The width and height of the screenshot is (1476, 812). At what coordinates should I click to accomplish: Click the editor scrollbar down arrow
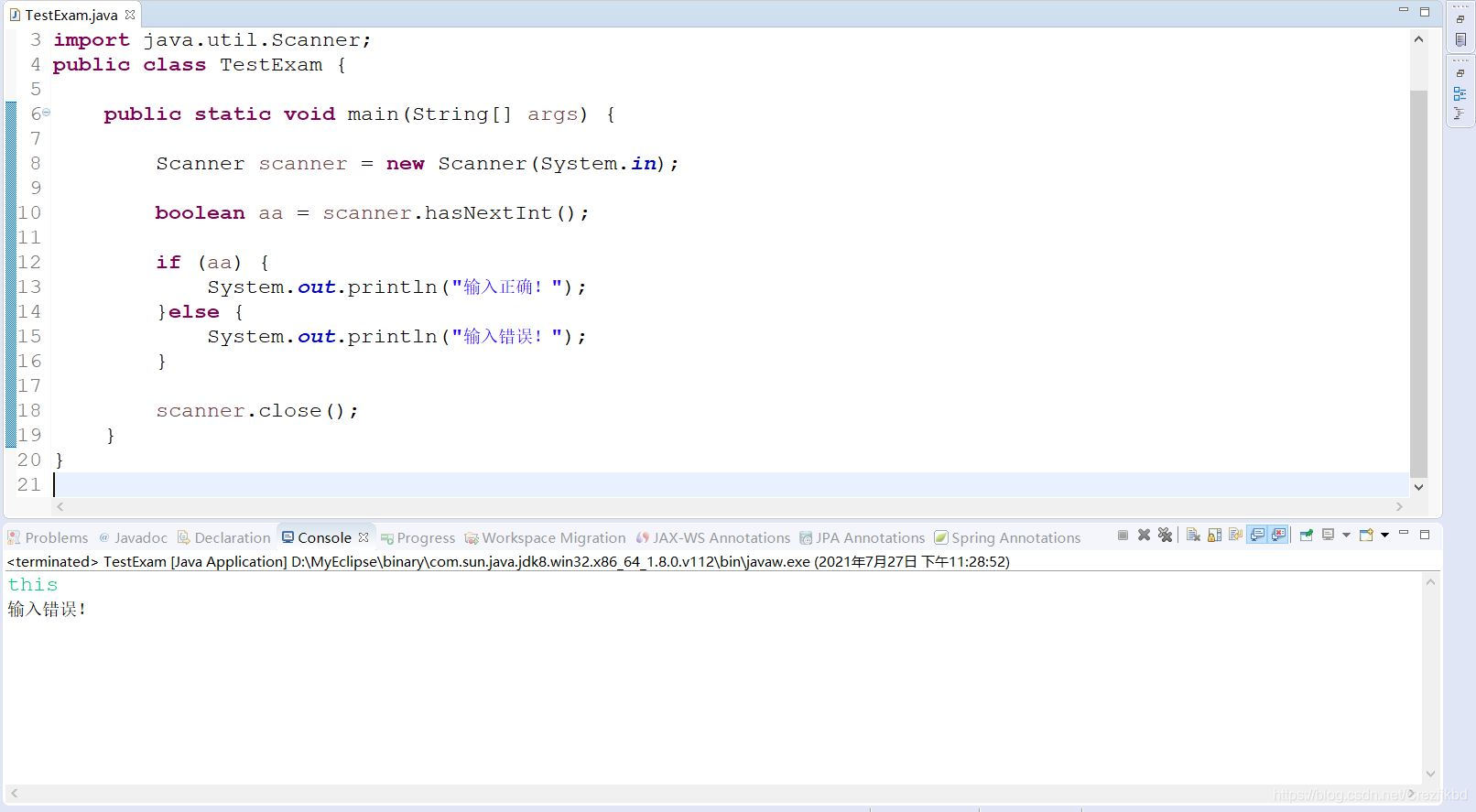pyautogui.click(x=1418, y=487)
